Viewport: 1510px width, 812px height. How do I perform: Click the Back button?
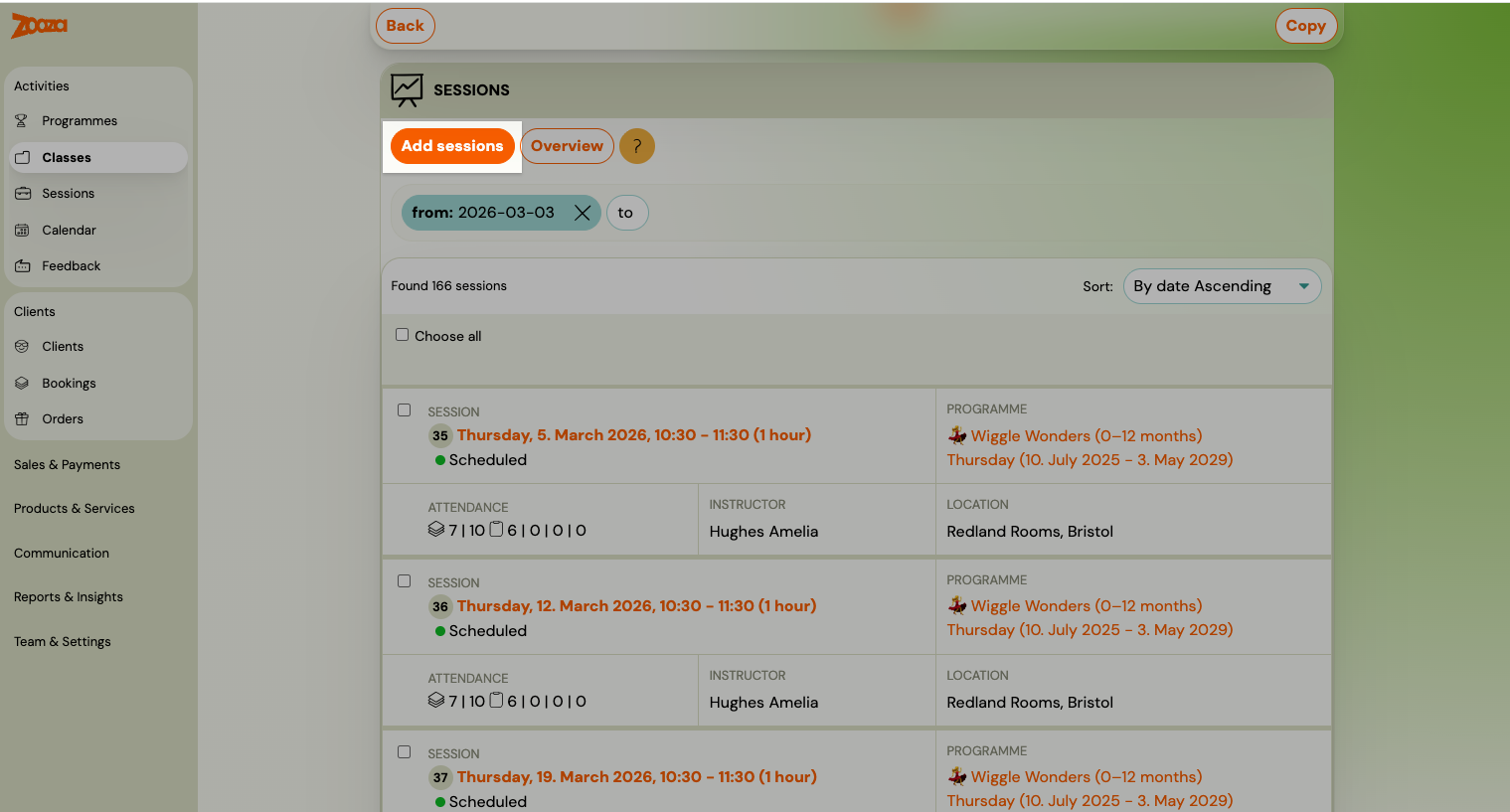[x=405, y=26]
